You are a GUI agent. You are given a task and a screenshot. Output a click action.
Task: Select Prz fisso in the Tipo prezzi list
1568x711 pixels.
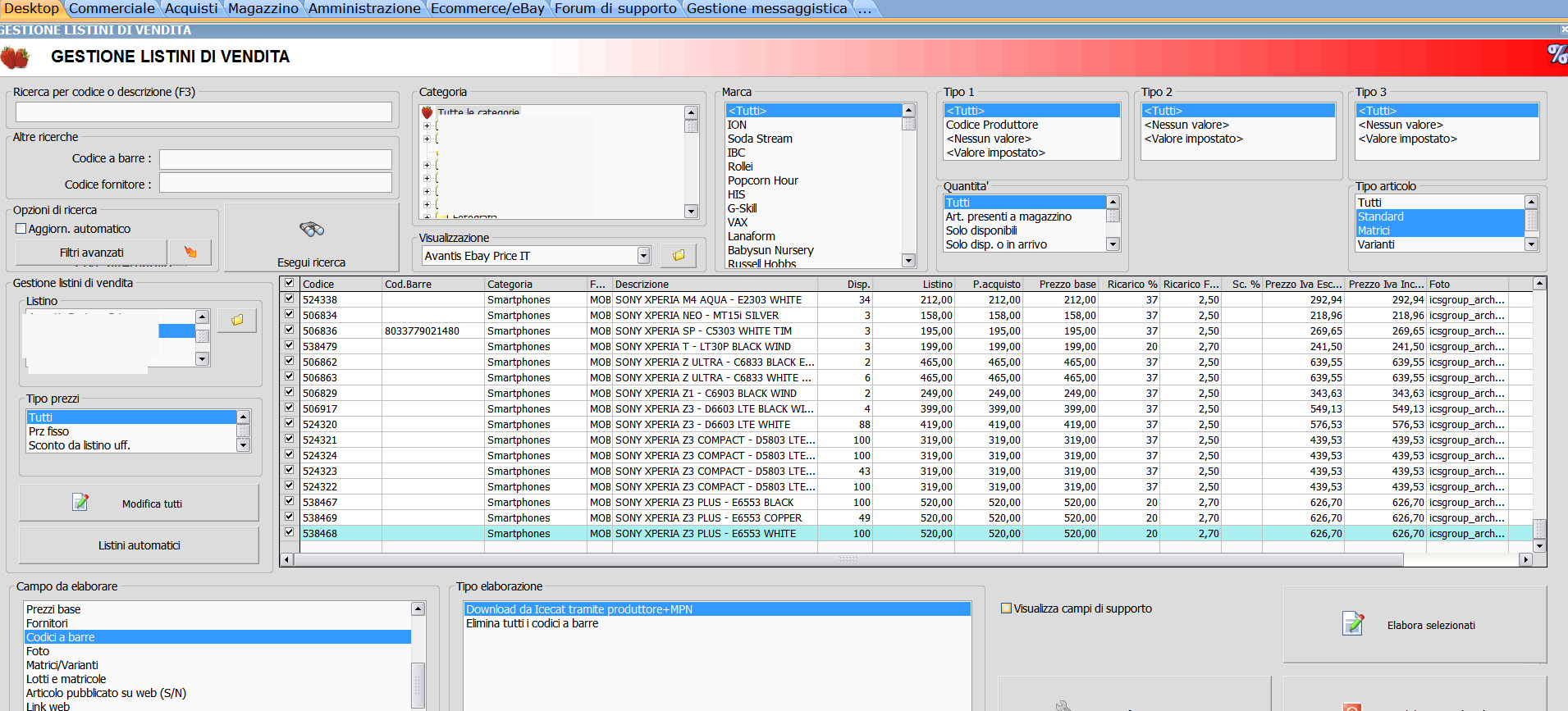(x=49, y=431)
